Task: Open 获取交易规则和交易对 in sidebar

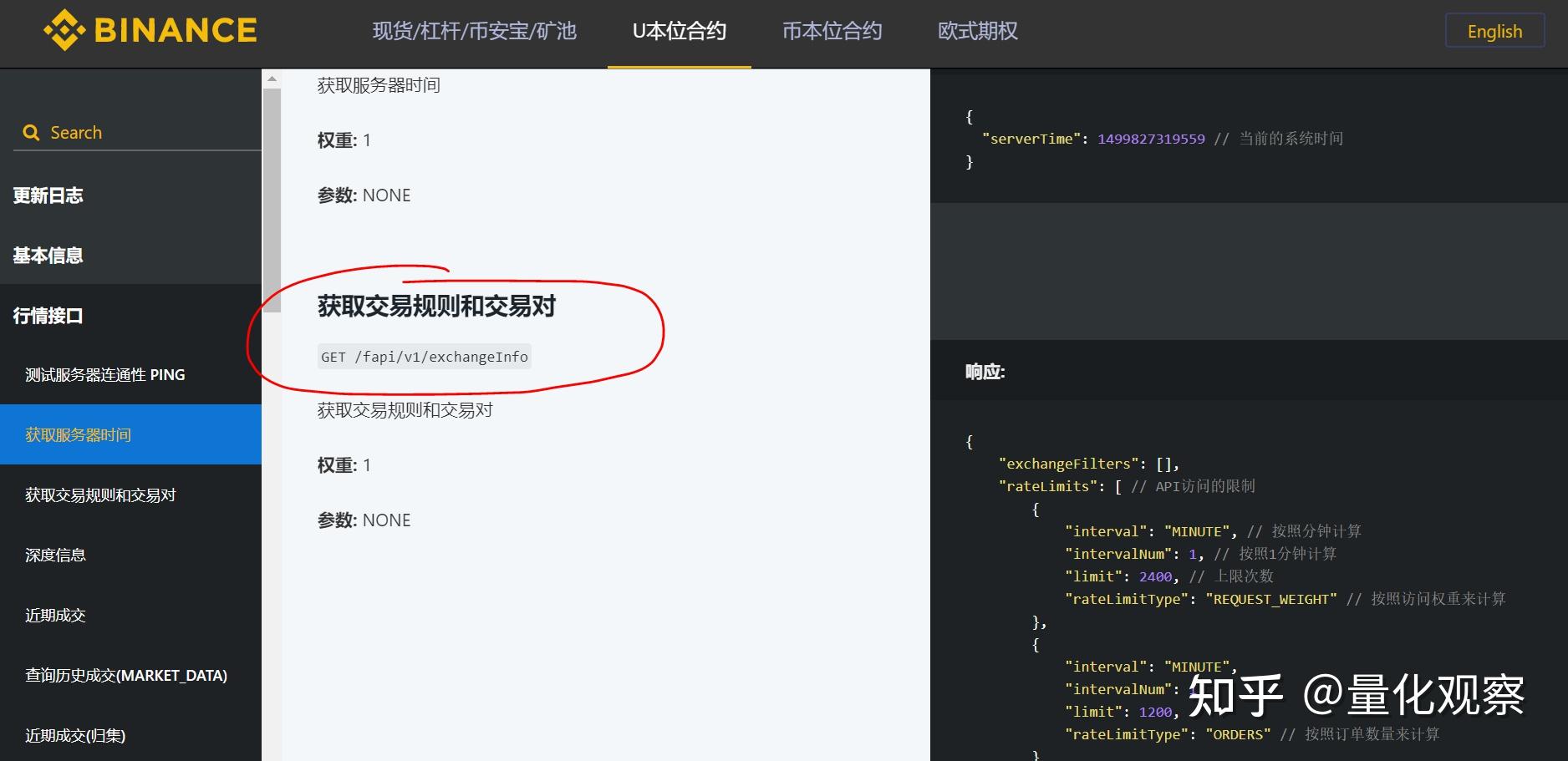Action: (x=100, y=495)
